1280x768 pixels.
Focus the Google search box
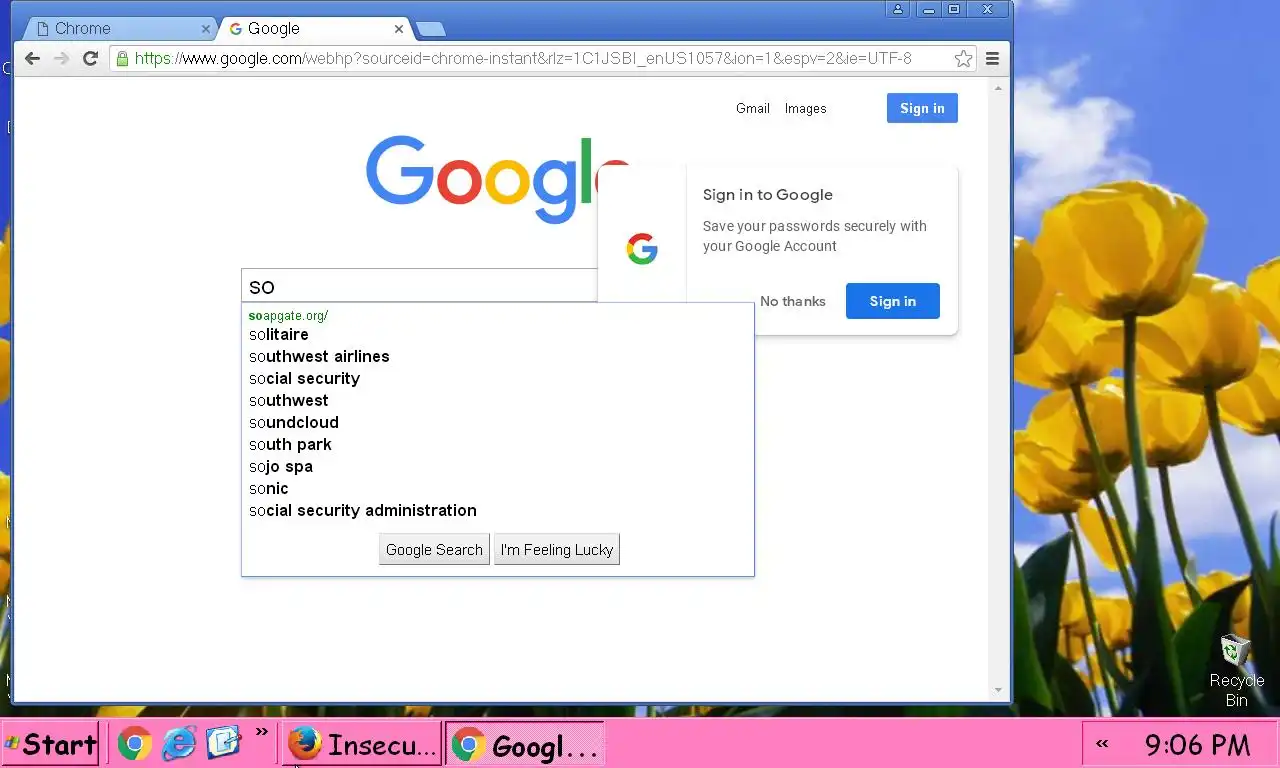[x=420, y=286]
